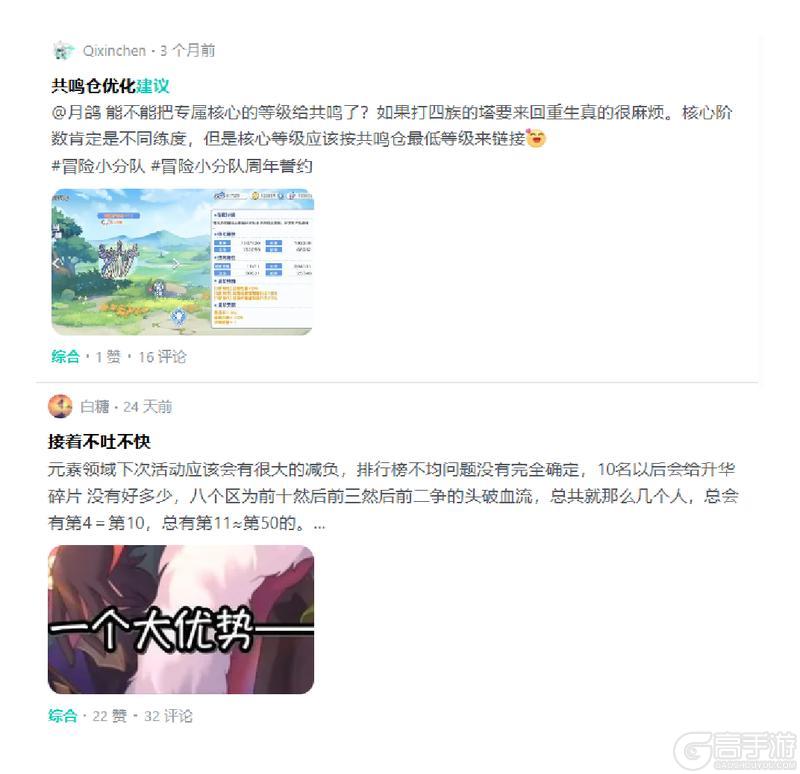Open the 16 评论 comments

pos(162,357)
